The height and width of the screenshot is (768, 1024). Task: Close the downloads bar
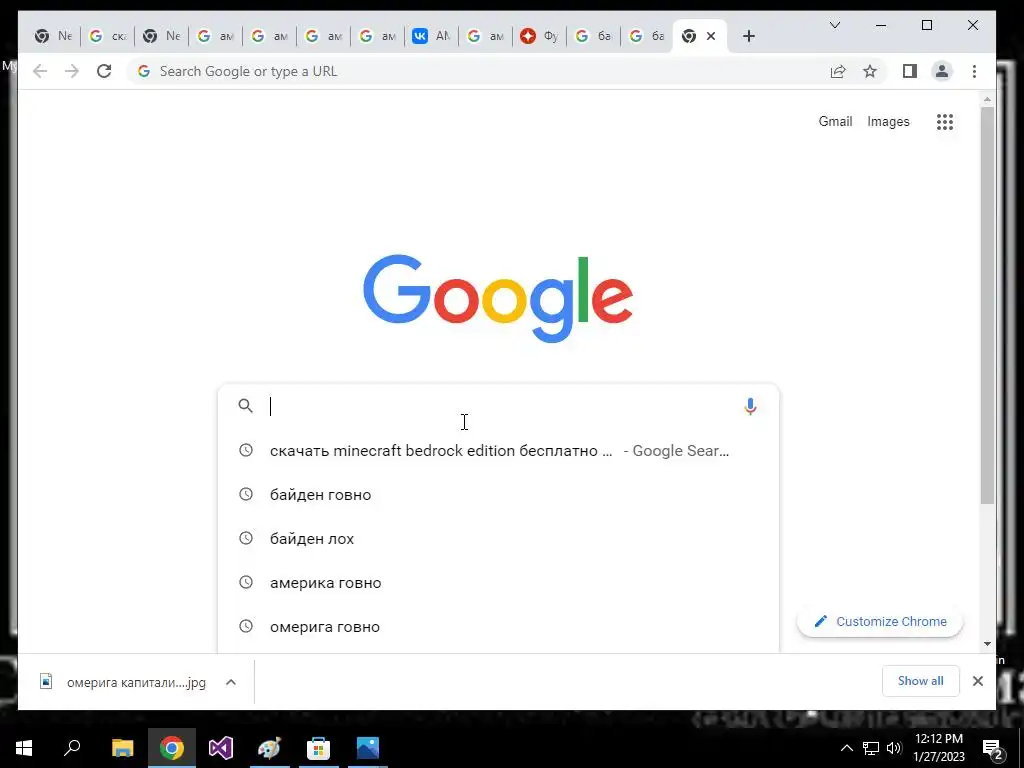[x=978, y=681]
